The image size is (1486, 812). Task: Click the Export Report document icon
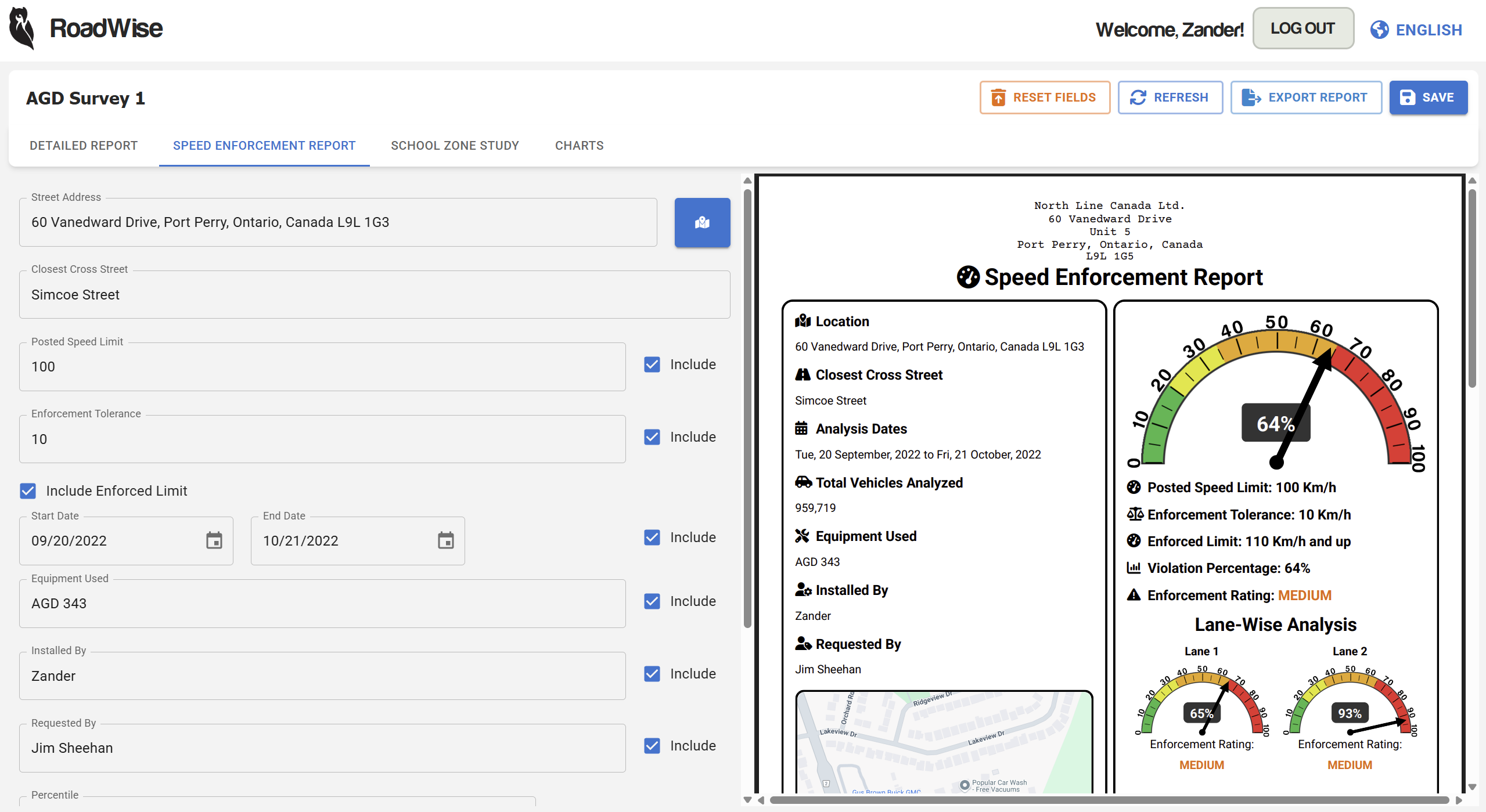pos(1250,98)
